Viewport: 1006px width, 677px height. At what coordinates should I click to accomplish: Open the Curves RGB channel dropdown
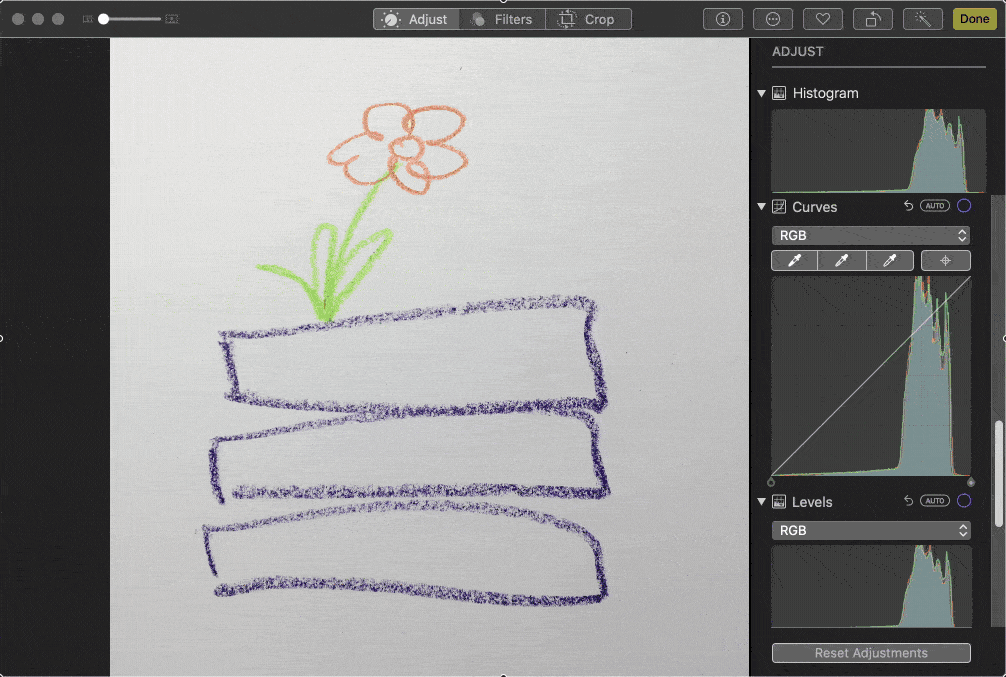click(x=871, y=236)
